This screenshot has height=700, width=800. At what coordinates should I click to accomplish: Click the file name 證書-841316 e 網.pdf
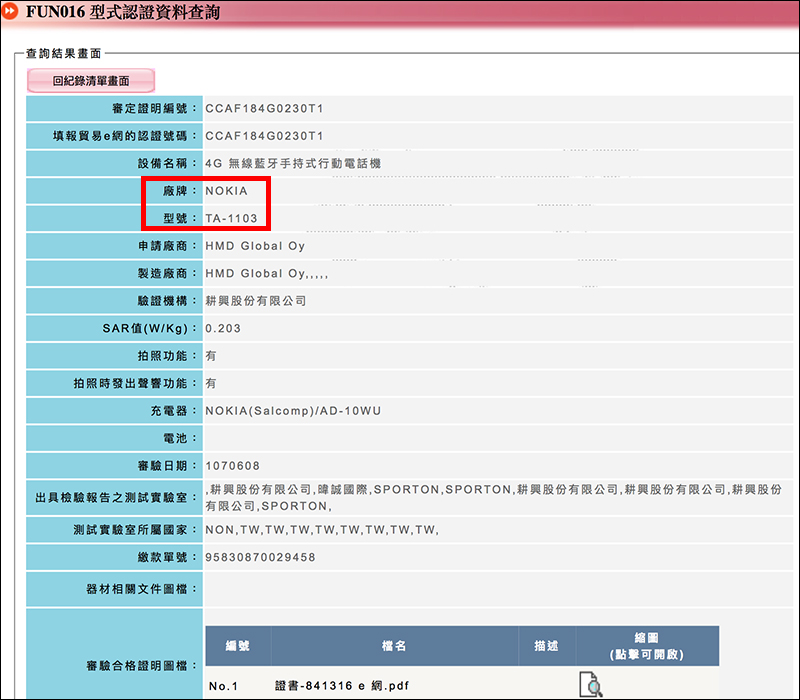(x=342, y=686)
